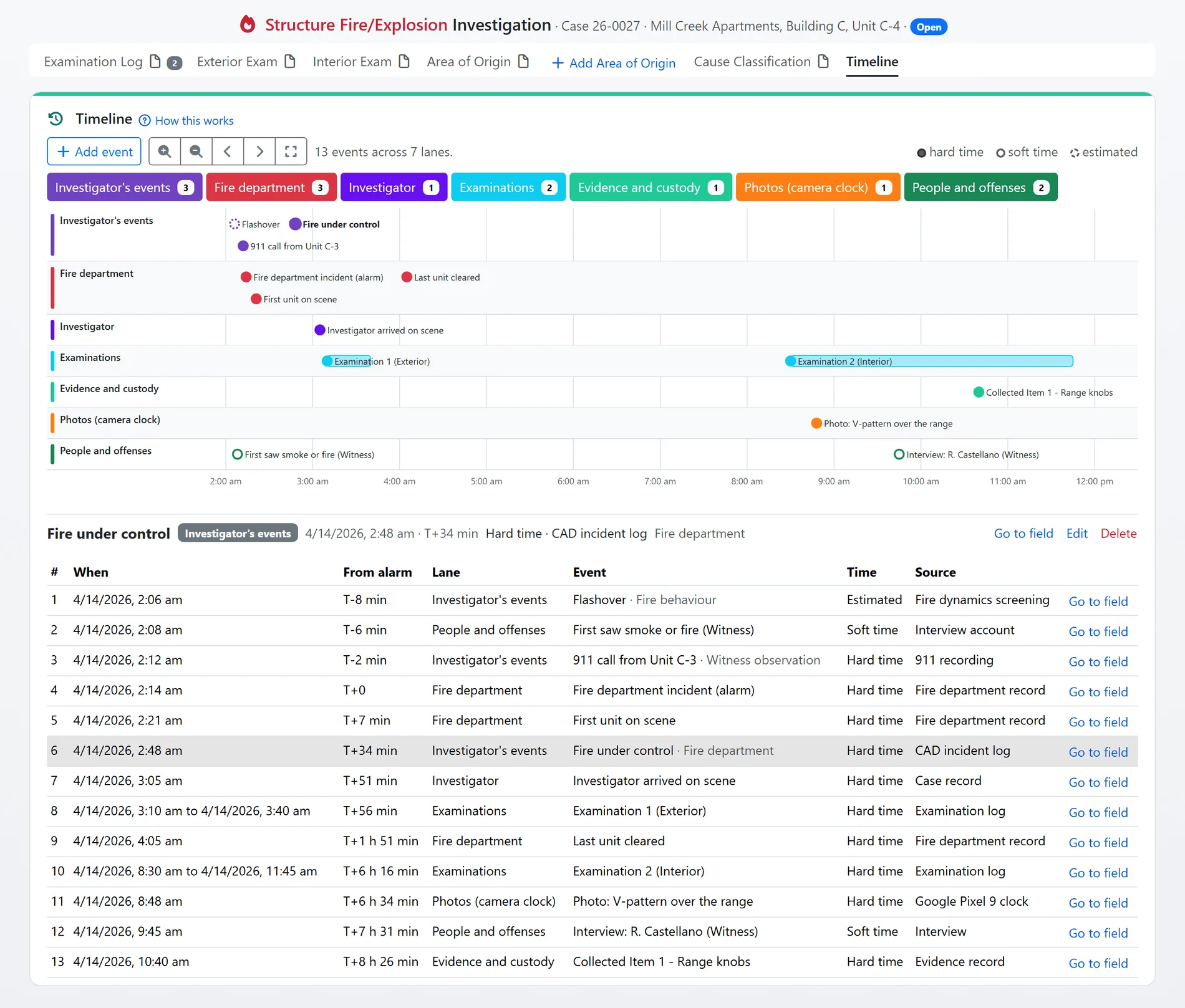This screenshot has width=1185, height=1008.
Task: Toggle the People and offenses lane filter
Action: tap(980, 187)
